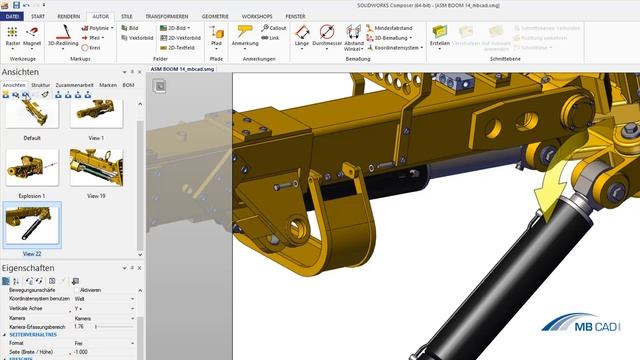Select the View 1 thumbnail
The image size is (640, 360).
[96, 114]
